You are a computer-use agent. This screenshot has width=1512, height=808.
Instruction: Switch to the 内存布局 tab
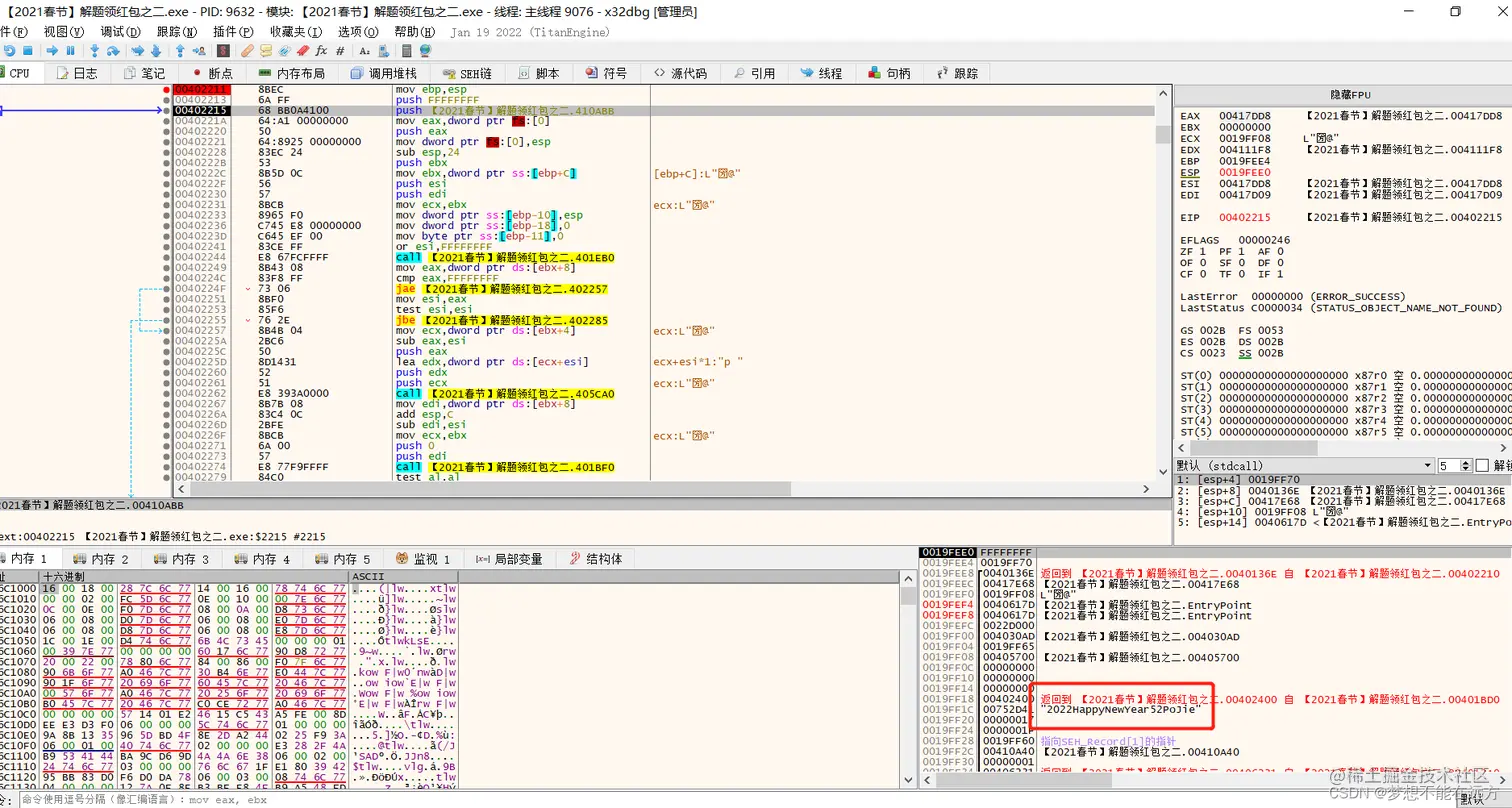click(292, 73)
